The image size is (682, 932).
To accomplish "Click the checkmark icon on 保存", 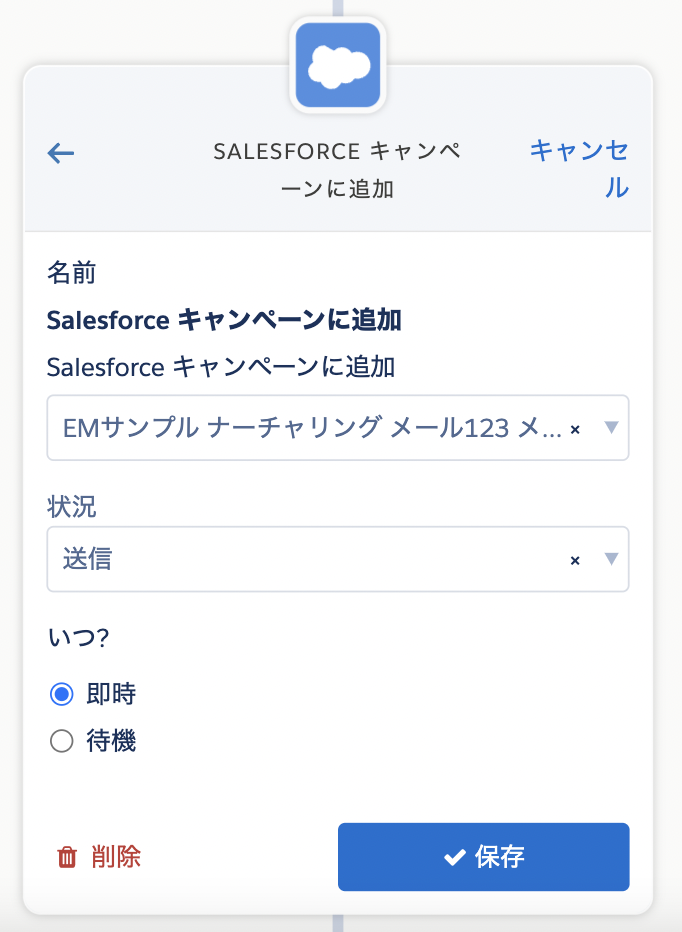I will pyautogui.click(x=455, y=857).
